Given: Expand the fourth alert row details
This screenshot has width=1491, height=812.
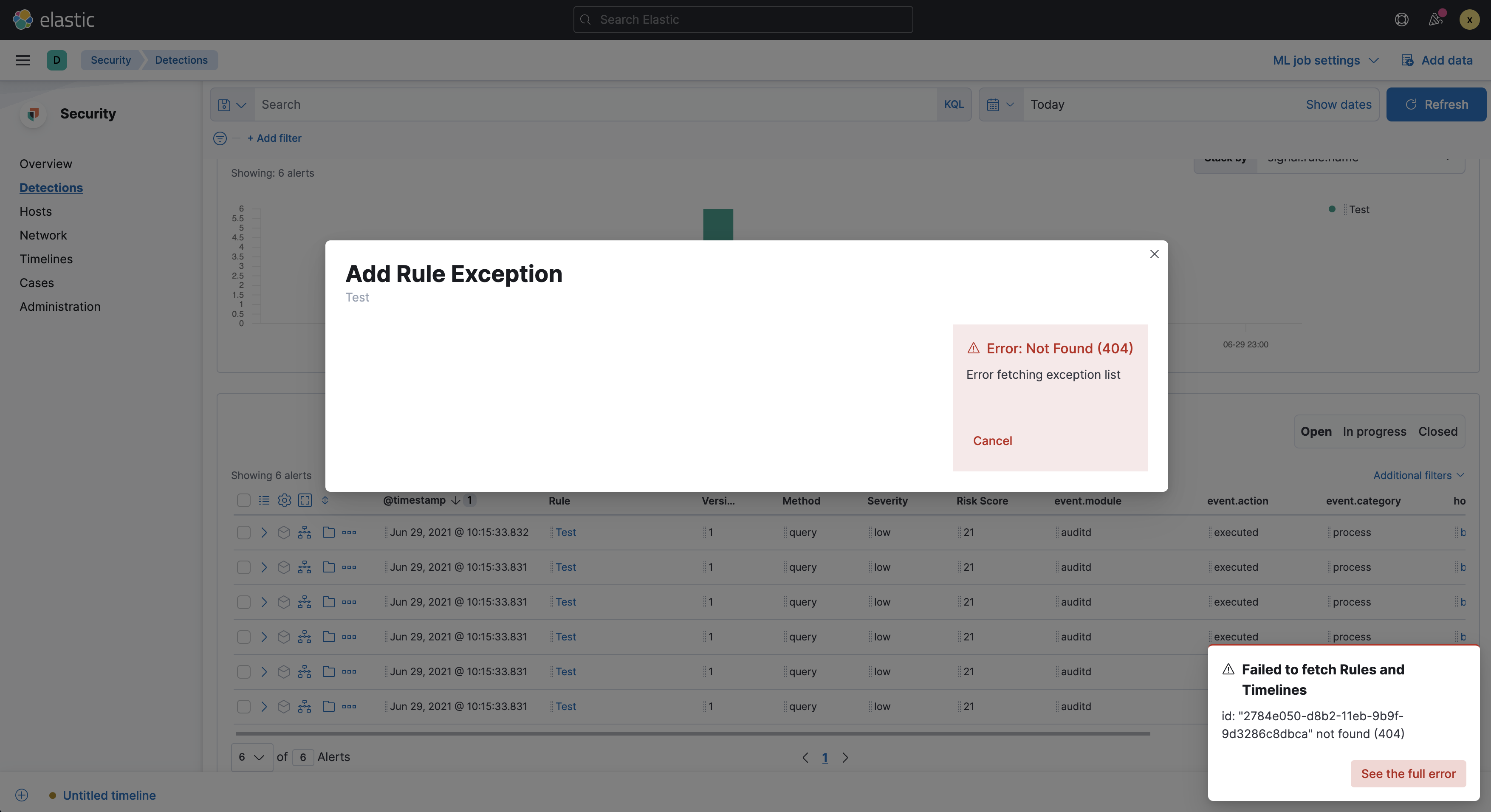Looking at the screenshot, I should [264, 637].
